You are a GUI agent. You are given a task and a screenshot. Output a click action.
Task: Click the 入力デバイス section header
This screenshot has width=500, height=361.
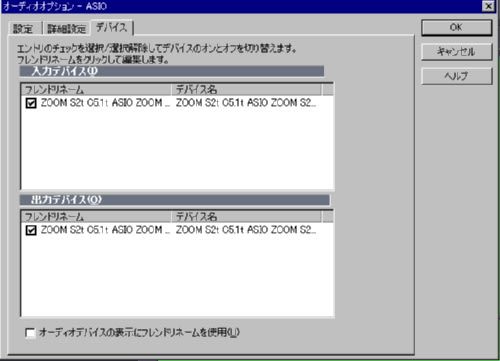tap(172, 71)
